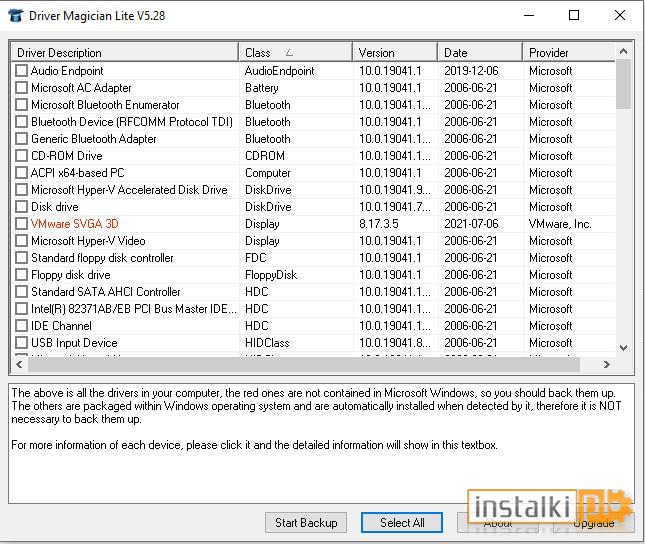Select the VMware SVGA 3D checkbox

pos(21,224)
